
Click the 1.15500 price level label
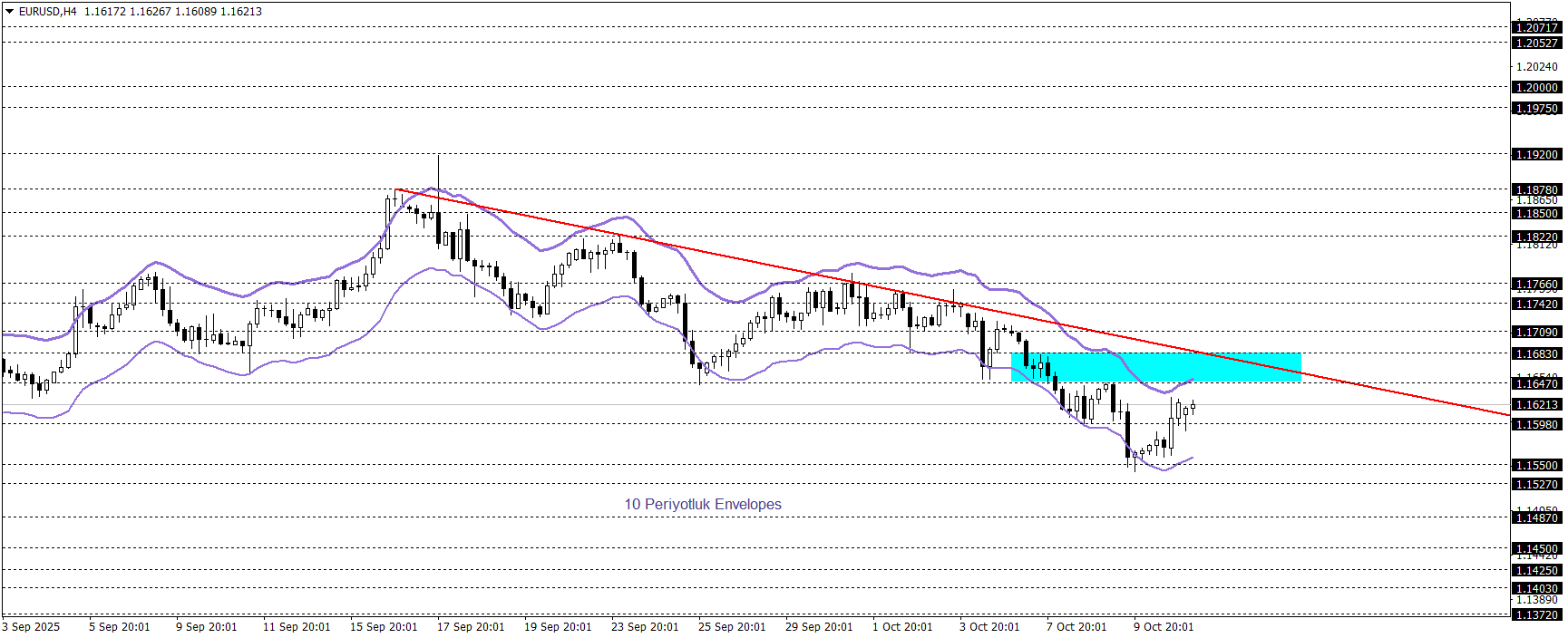pyautogui.click(x=1537, y=466)
